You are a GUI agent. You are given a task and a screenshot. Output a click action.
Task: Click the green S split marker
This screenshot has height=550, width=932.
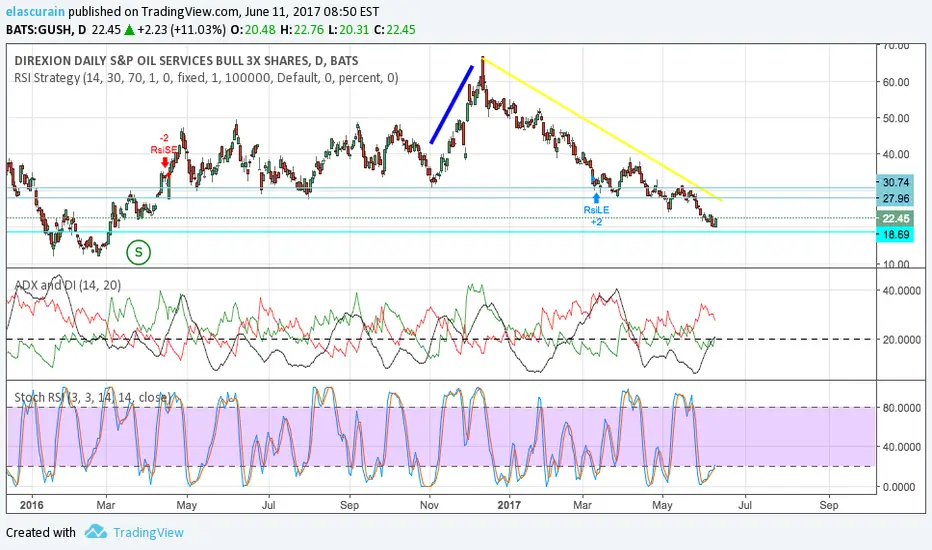click(138, 252)
